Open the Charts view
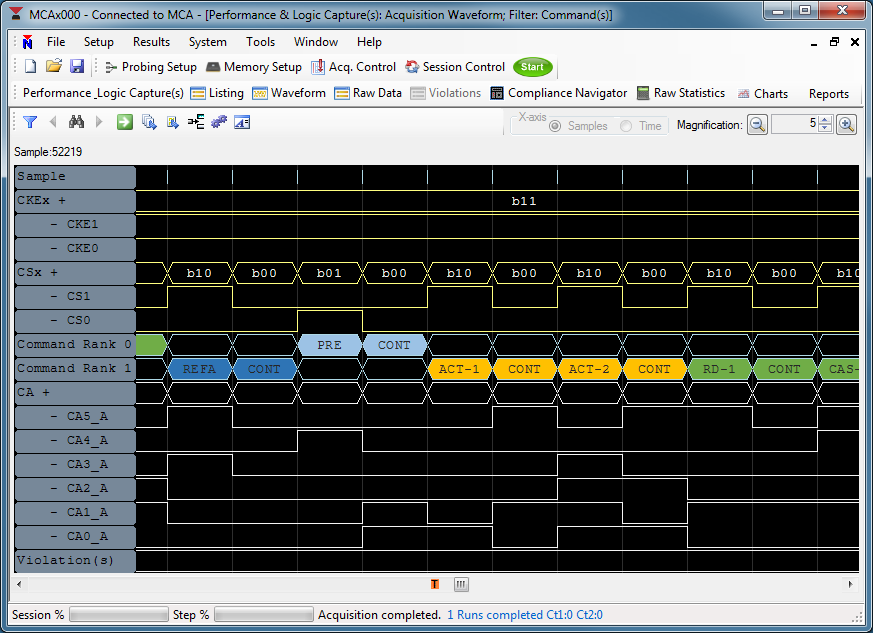873x633 pixels. (763, 94)
